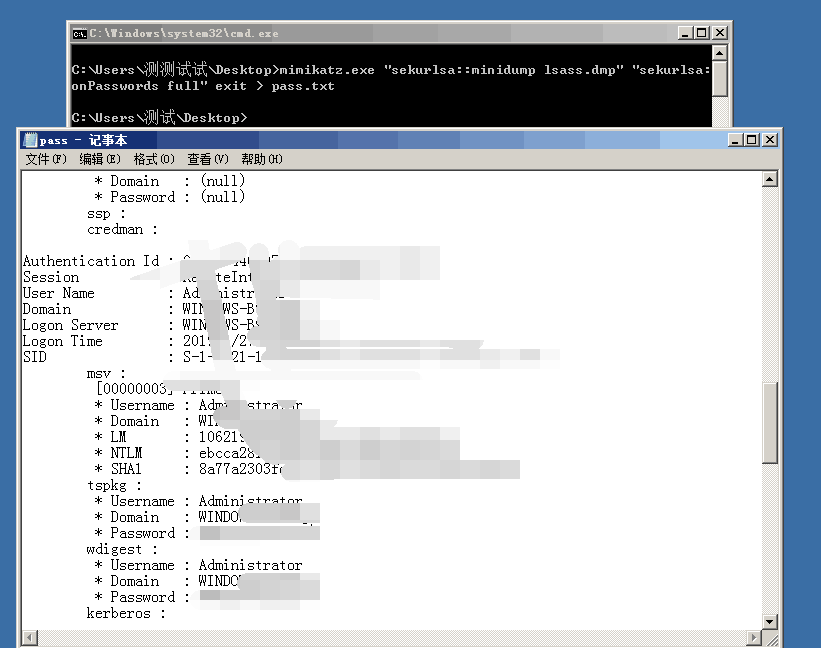
Task: Click the '* LM' hash line
Action: point(170,437)
